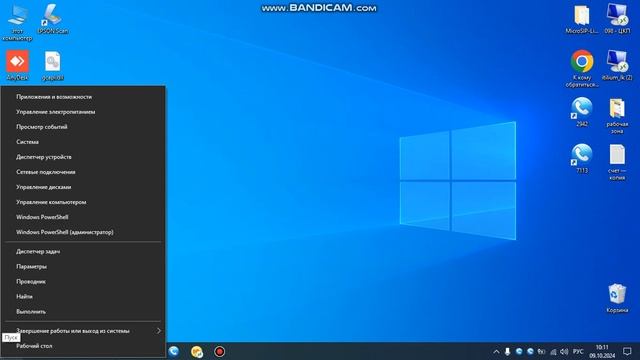Screen dimensions: 640x360
Task: Select Просмотр событий from the menu
Action: point(83,127)
